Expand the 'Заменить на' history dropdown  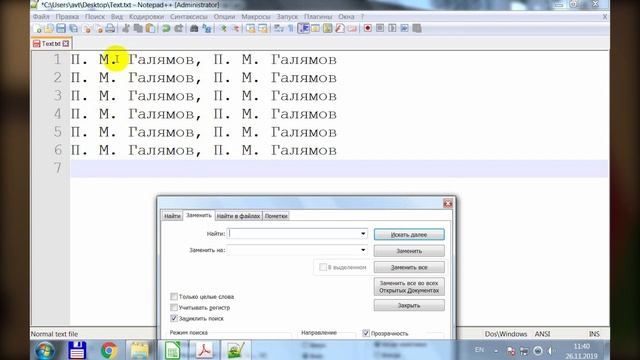[x=363, y=250]
